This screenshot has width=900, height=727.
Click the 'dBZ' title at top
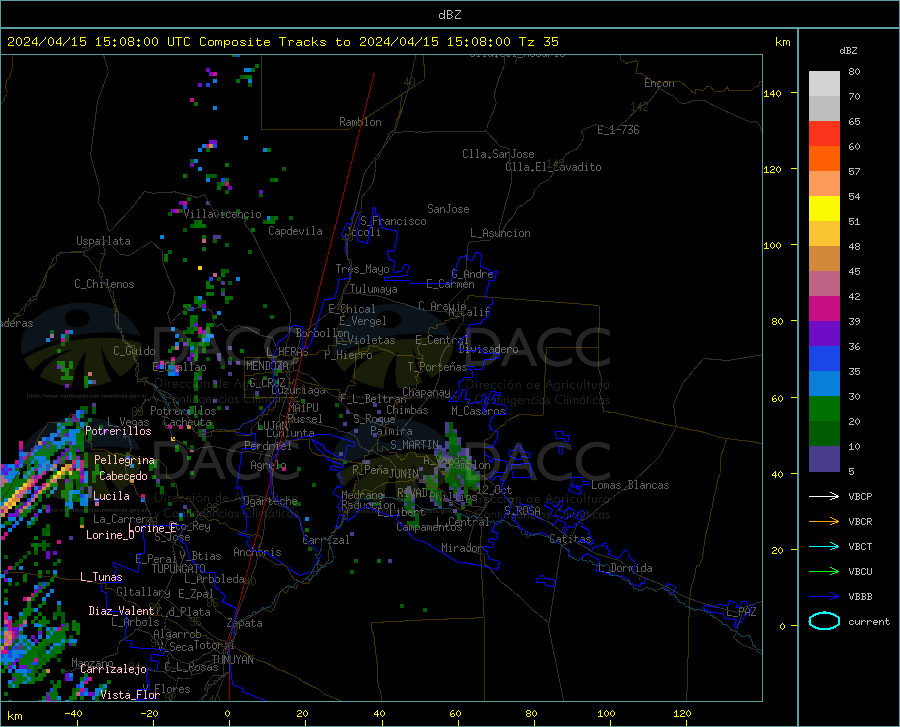tap(449, 15)
